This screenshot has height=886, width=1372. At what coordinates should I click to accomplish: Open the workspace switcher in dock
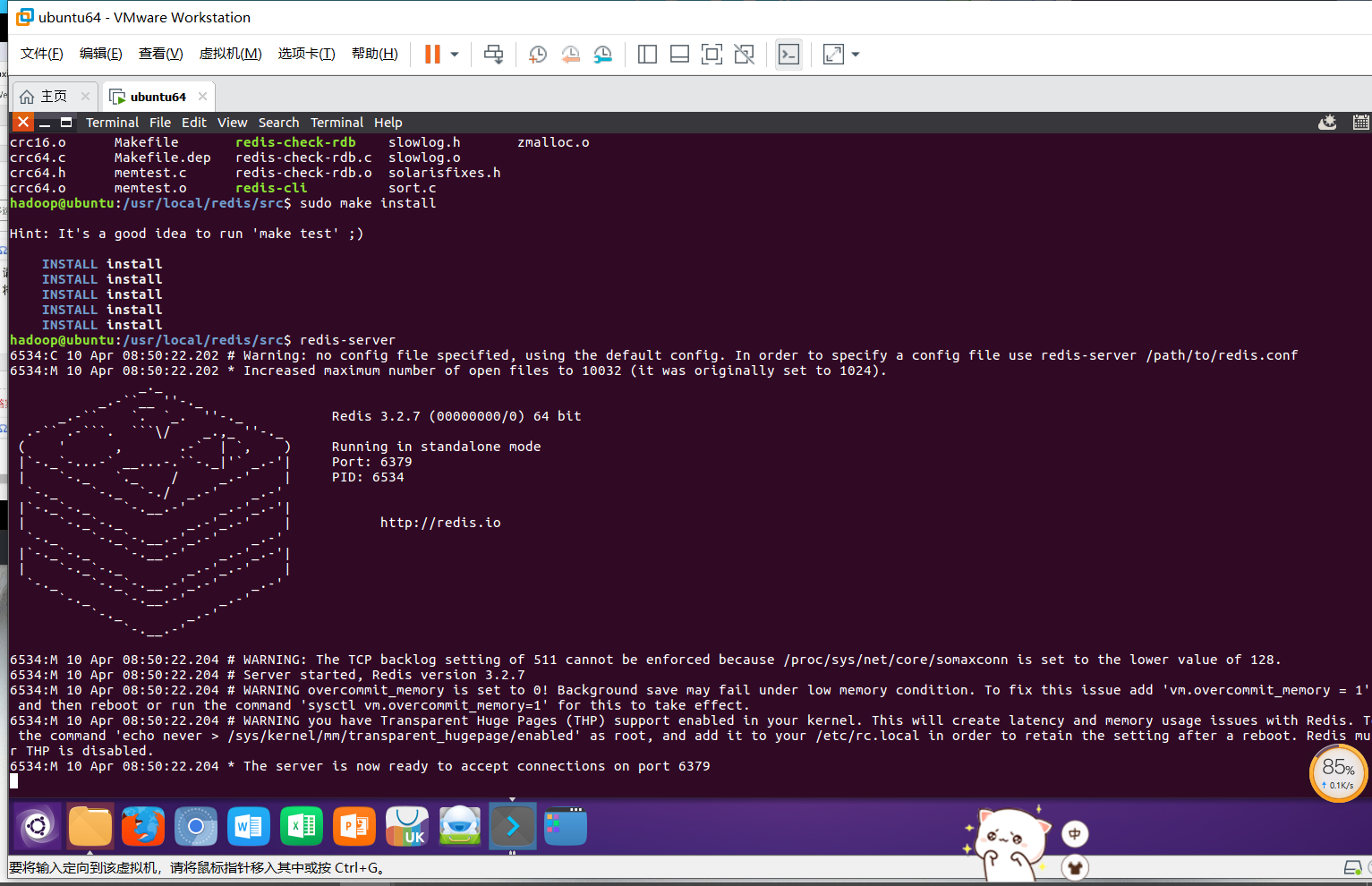(x=566, y=826)
